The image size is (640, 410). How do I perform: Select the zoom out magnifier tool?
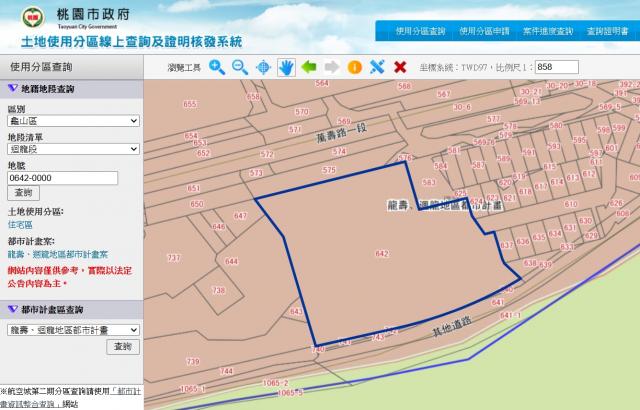(x=240, y=67)
